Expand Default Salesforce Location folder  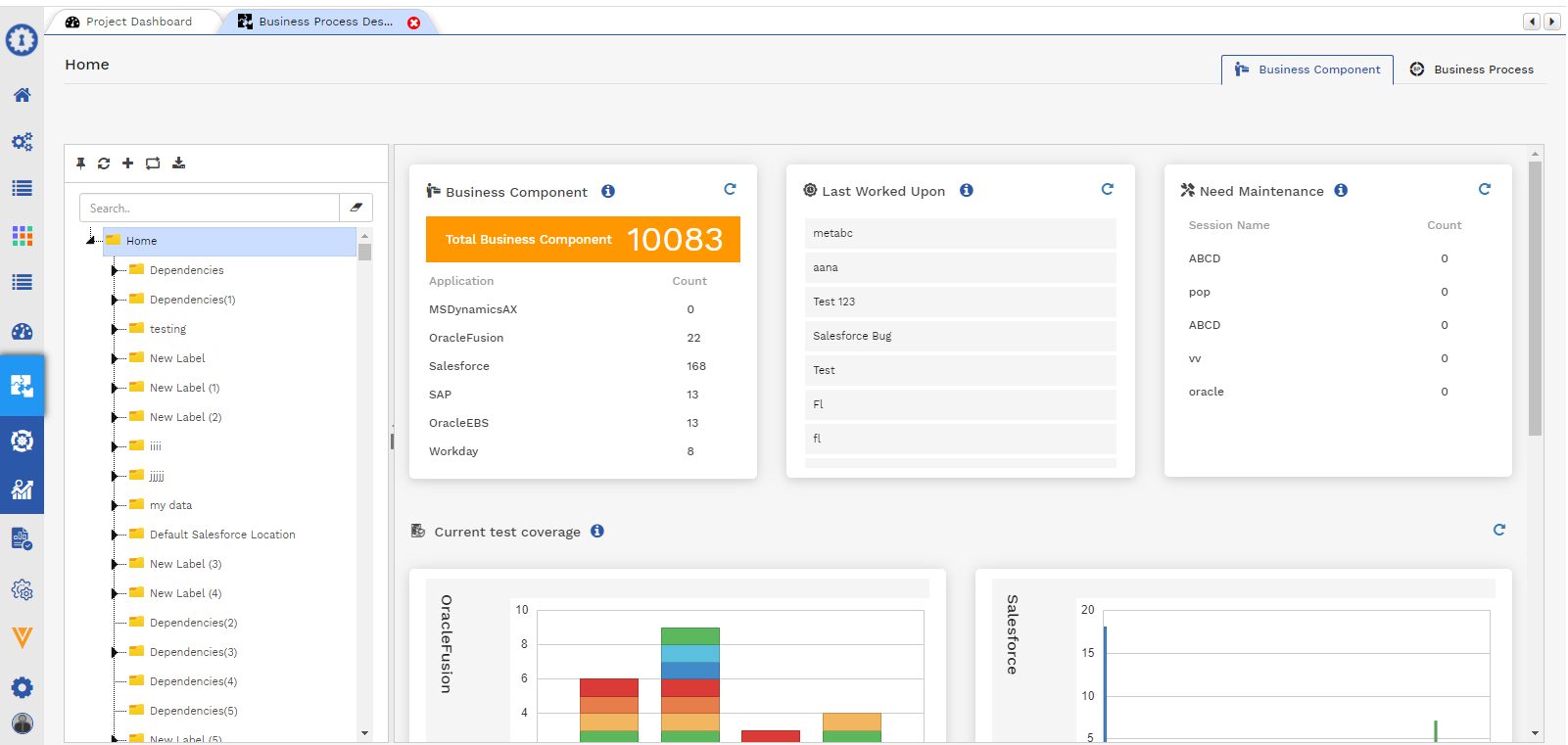click(x=114, y=535)
